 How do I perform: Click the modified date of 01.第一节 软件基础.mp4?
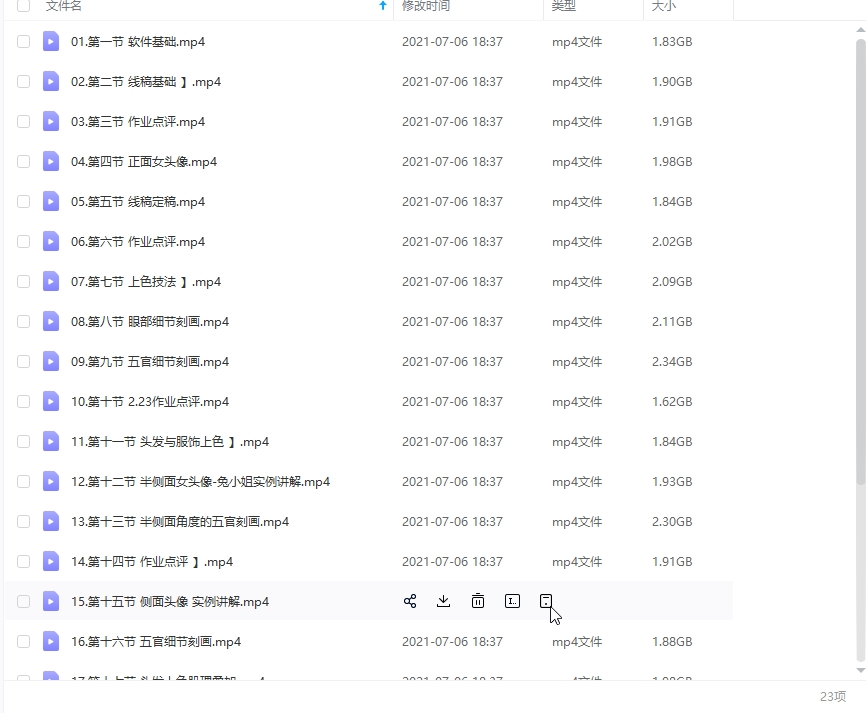(452, 41)
